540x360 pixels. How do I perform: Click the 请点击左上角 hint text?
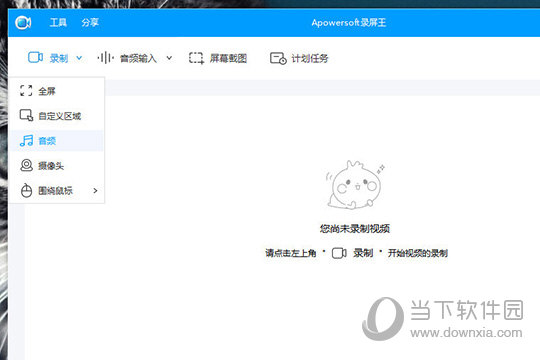291,253
